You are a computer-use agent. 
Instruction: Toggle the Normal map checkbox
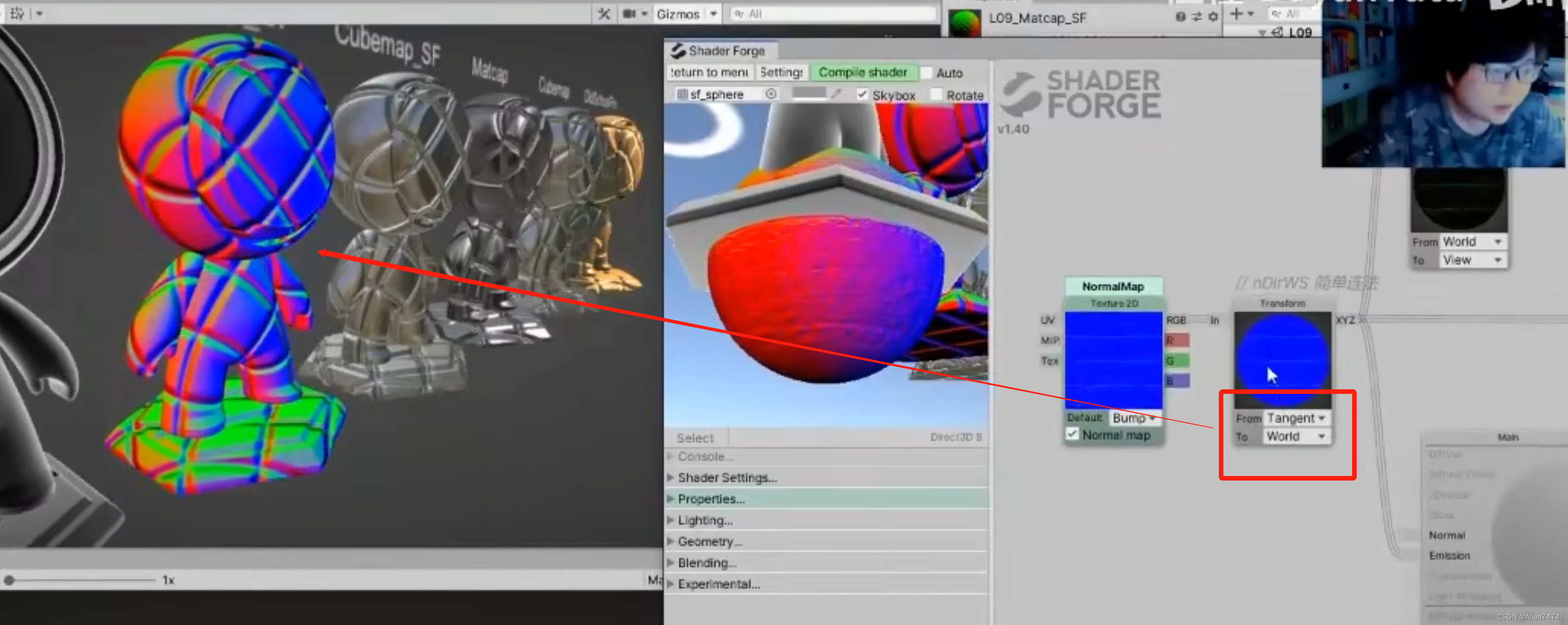pyautogui.click(x=1072, y=434)
